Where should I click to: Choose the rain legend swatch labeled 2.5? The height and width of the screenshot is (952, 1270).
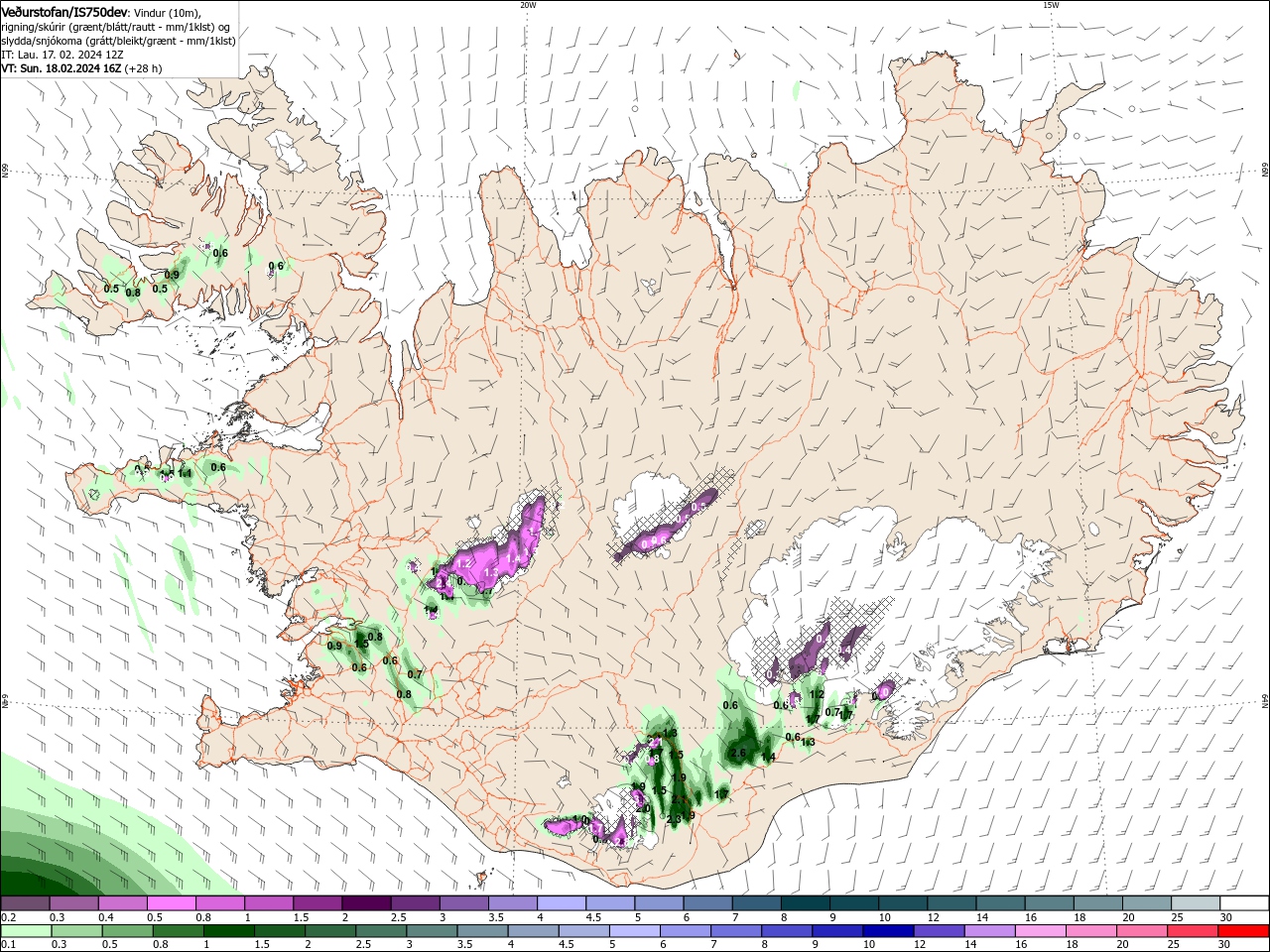point(380,931)
